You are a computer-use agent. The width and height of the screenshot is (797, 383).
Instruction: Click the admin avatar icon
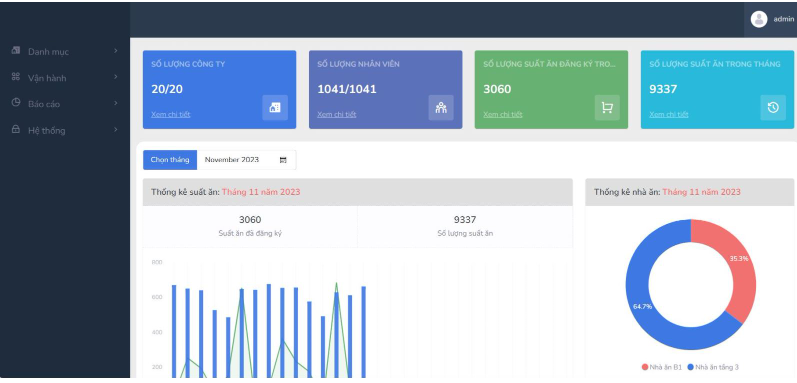click(759, 19)
